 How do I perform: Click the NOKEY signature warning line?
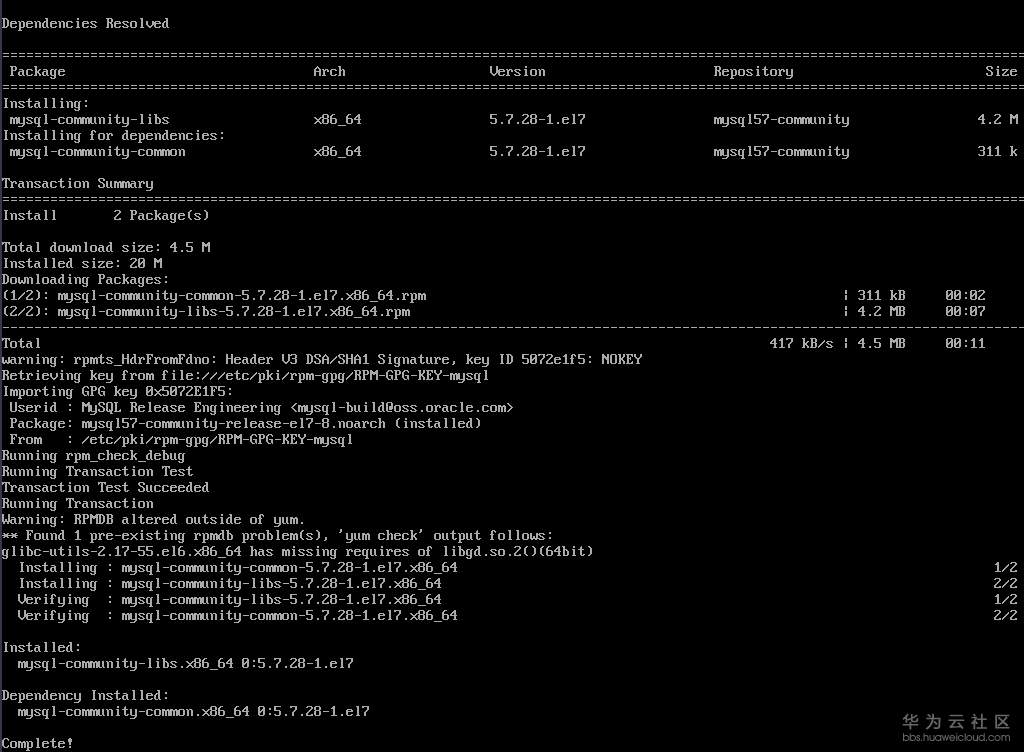322,360
